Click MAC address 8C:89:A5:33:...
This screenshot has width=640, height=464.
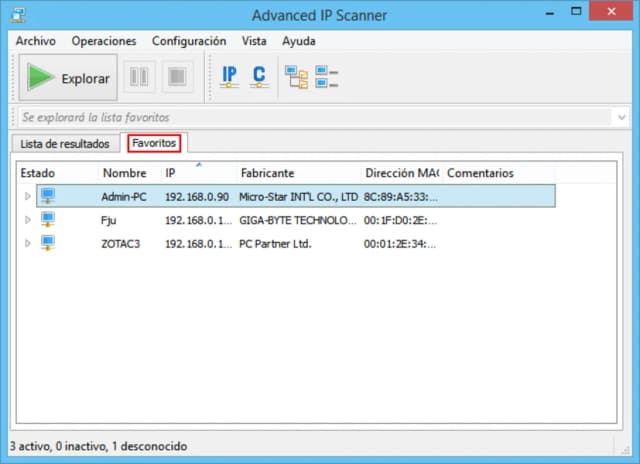[x=401, y=197]
